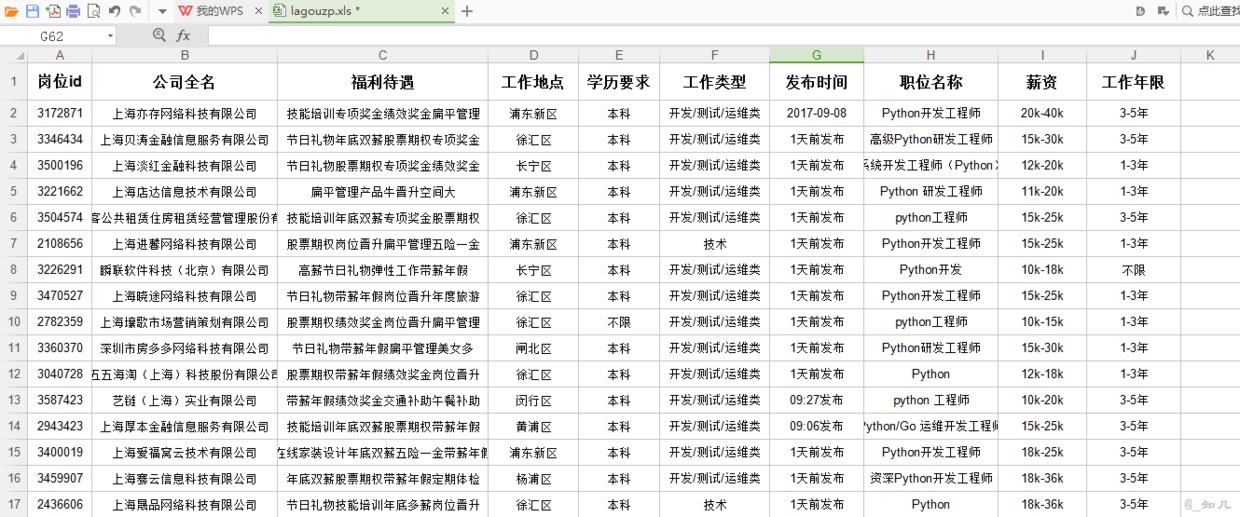This screenshot has height=517, width=1240.
Task: Select the 黄浦区 location cell
Action: click(x=533, y=426)
